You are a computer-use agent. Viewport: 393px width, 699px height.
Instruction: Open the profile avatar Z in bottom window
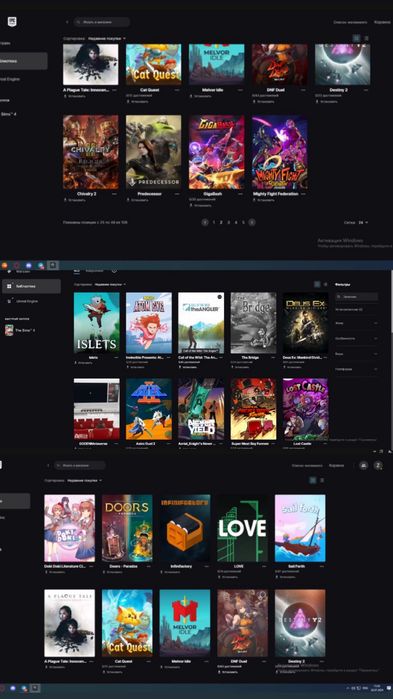pyautogui.click(x=378, y=465)
